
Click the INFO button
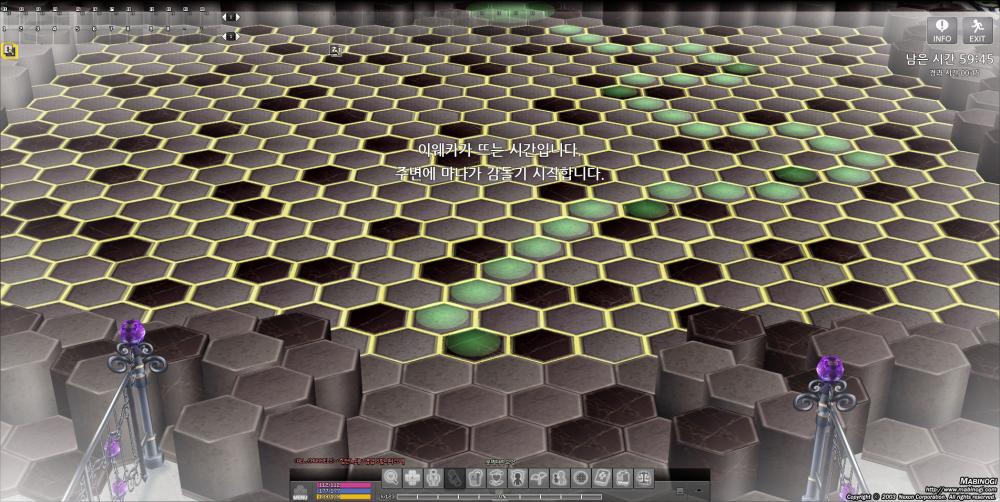pyautogui.click(x=942, y=30)
